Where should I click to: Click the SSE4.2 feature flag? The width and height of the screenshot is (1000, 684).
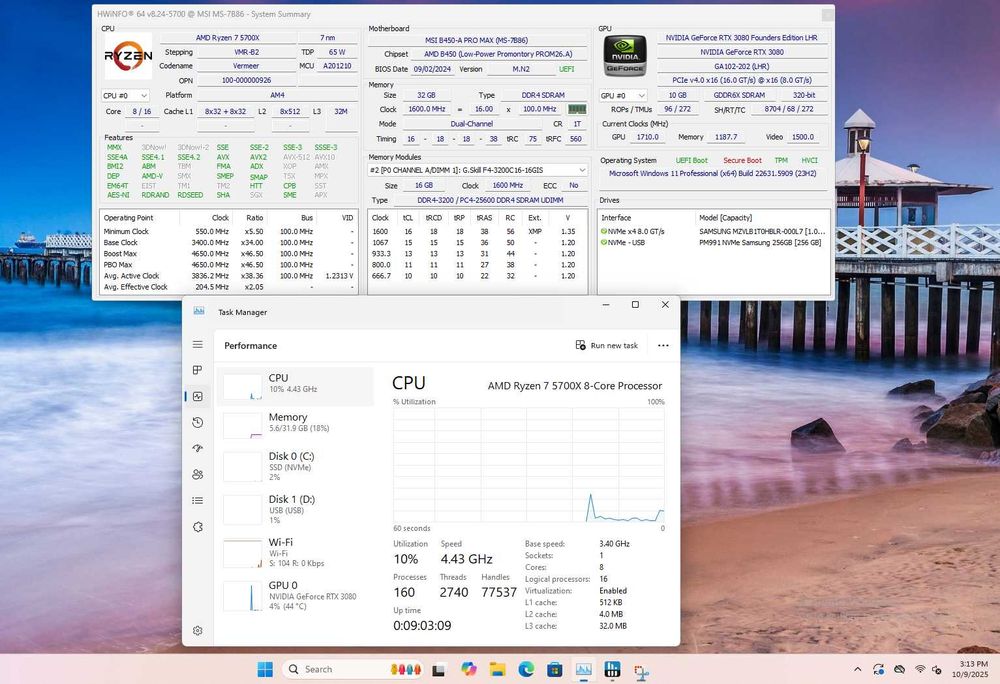point(188,157)
